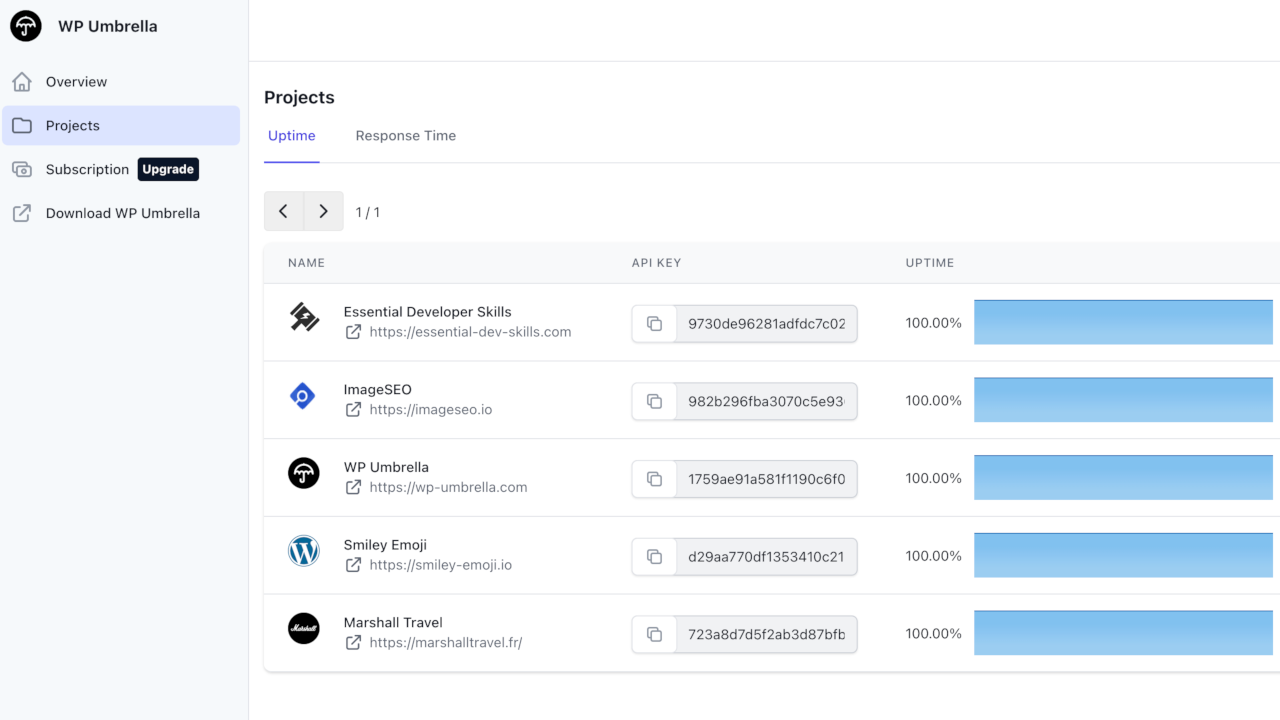Go to next page of projects
1280x720 pixels.
click(x=323, y=211)
